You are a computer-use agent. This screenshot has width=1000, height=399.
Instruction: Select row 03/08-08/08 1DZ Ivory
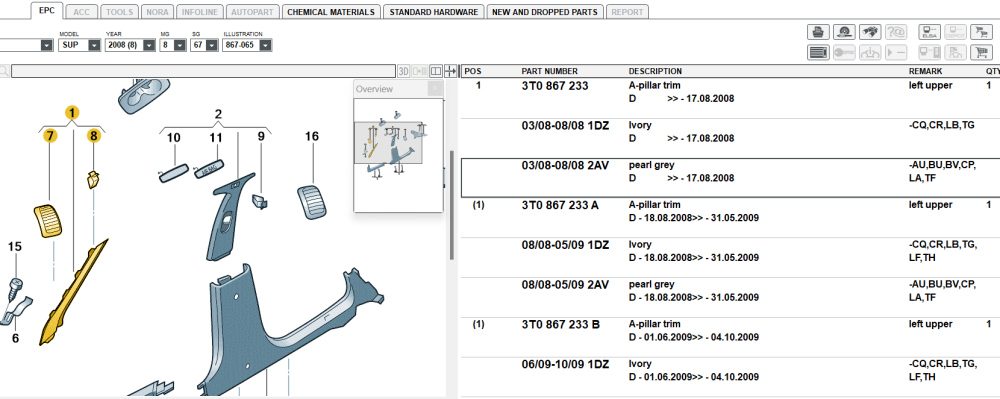pos(730,138)
